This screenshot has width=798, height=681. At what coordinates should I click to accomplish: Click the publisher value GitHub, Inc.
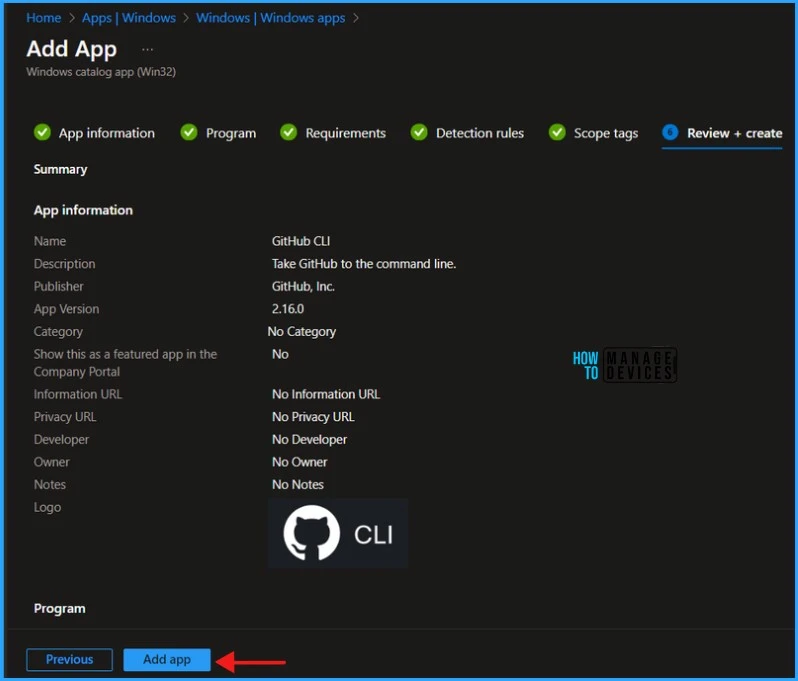point(303,287)
